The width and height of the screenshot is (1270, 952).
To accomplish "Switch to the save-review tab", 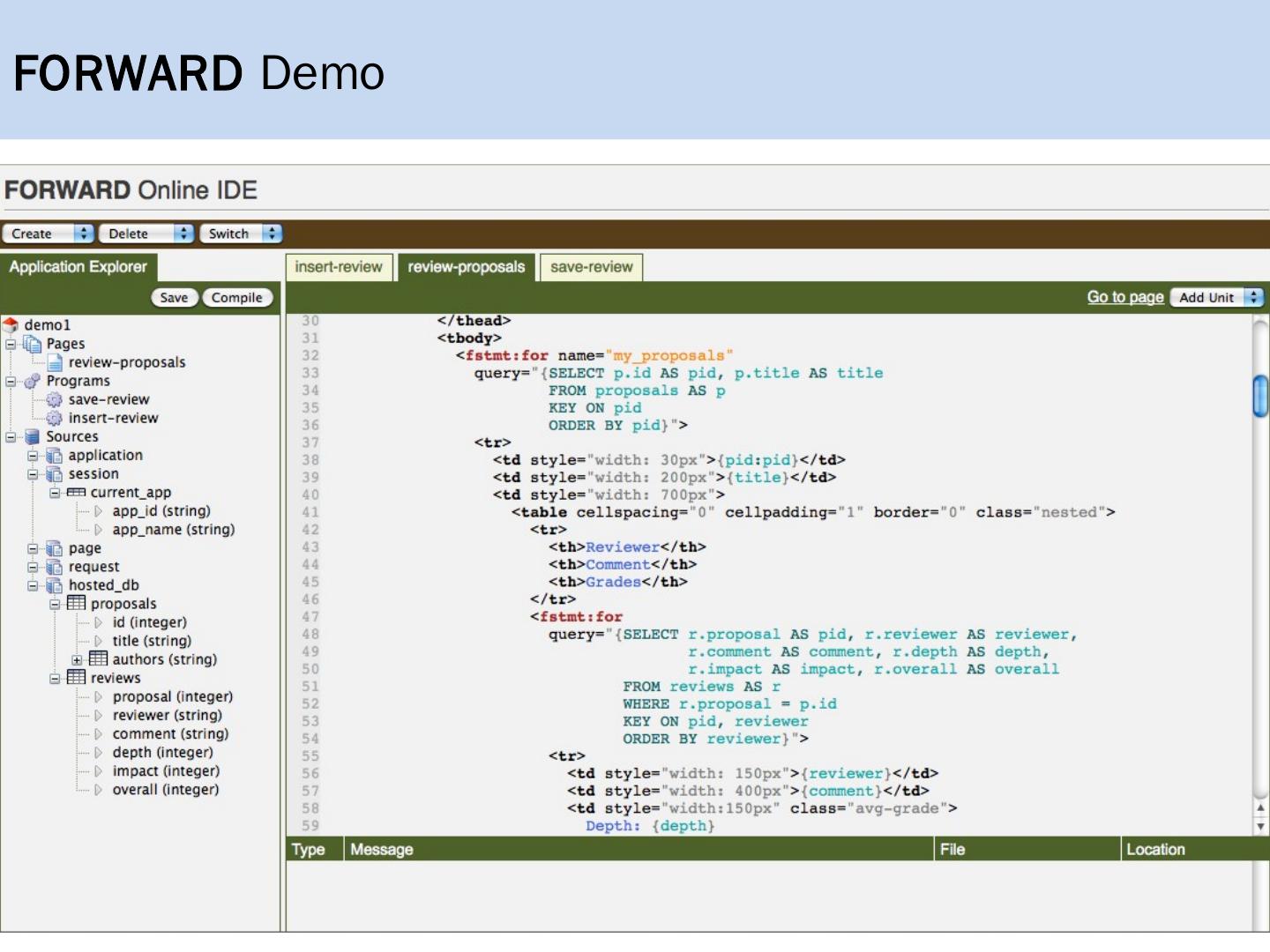I will (591, 267).
